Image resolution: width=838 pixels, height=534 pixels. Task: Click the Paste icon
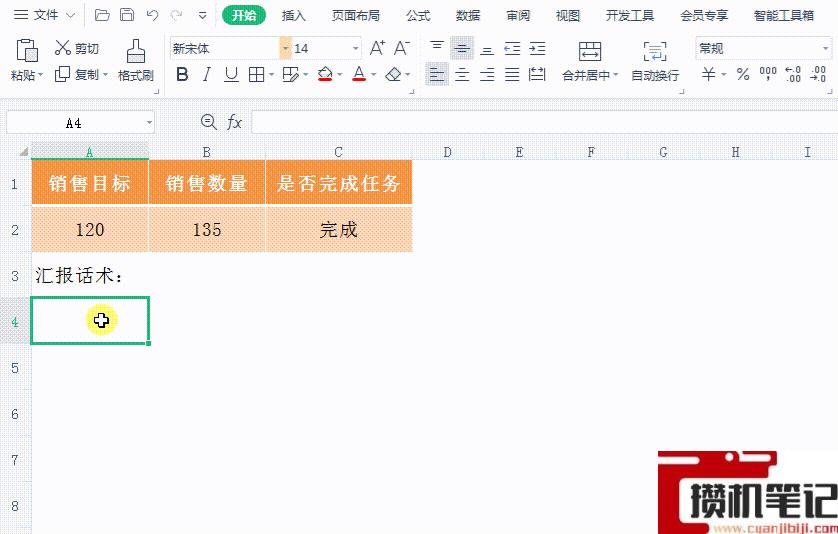click(27, 50)
